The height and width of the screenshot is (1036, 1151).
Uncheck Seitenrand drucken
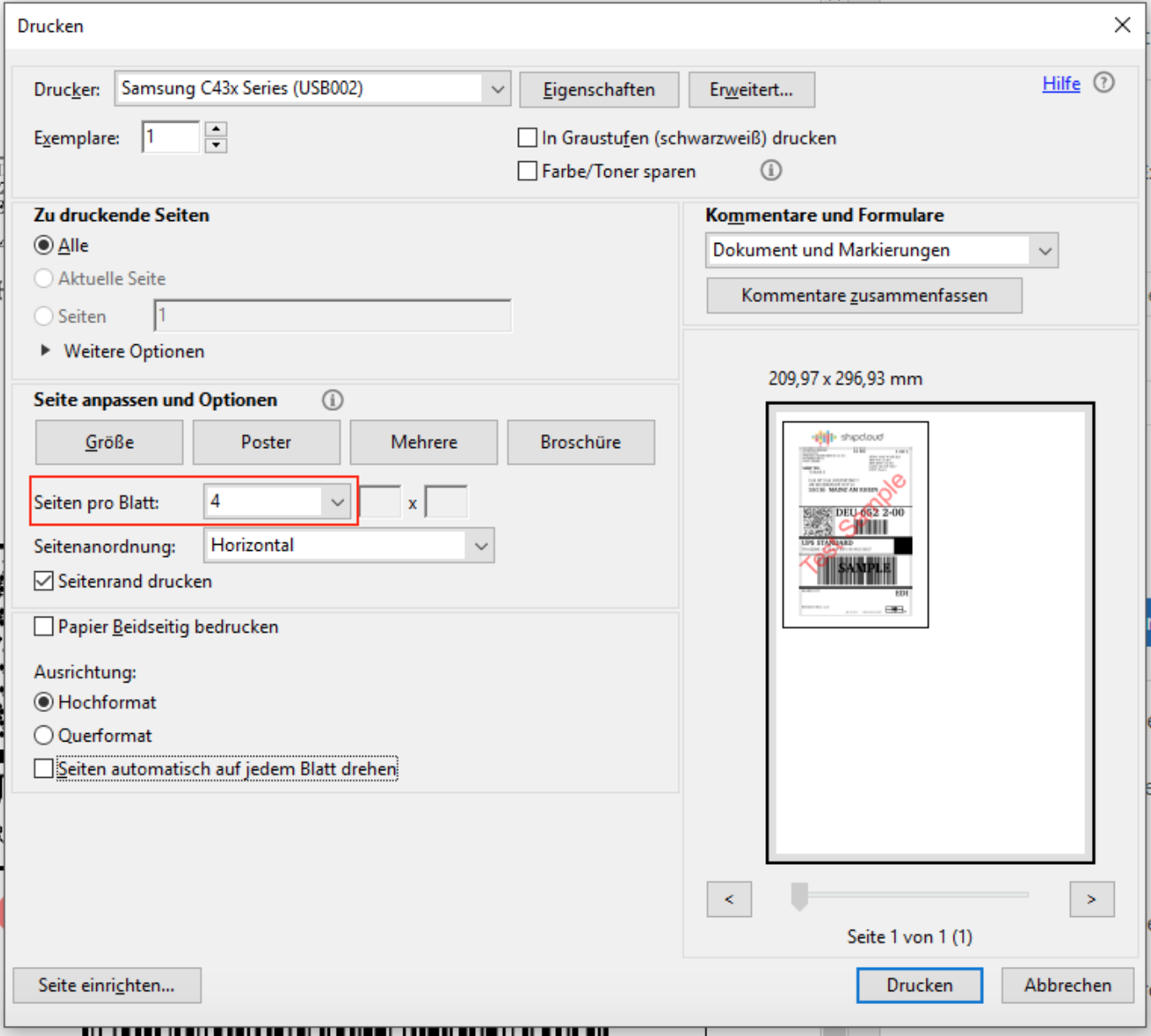click(44, 581)
